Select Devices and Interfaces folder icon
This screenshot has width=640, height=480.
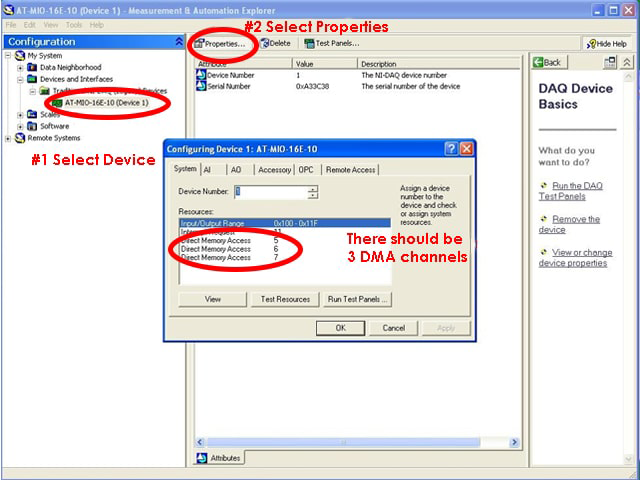(x=32, y=79)
